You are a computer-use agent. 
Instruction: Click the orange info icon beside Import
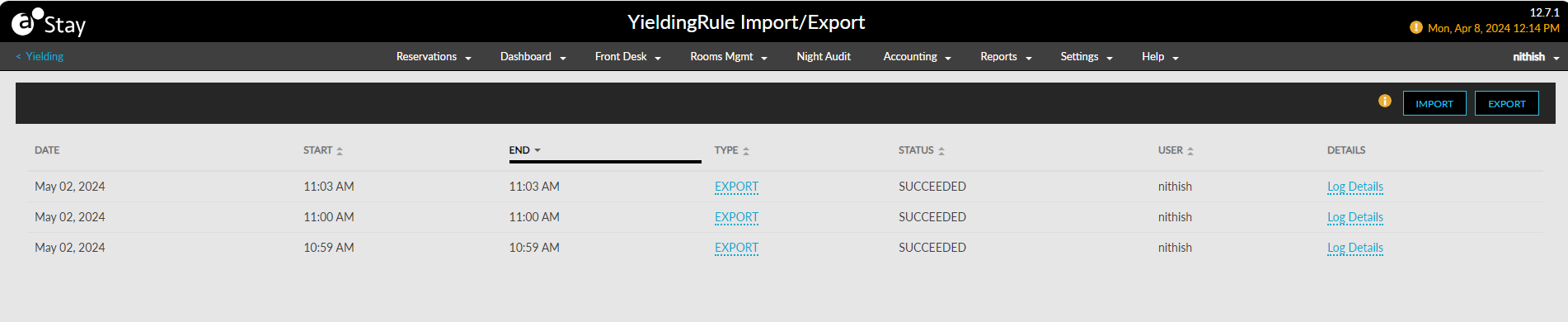(x=1385, y=101)
